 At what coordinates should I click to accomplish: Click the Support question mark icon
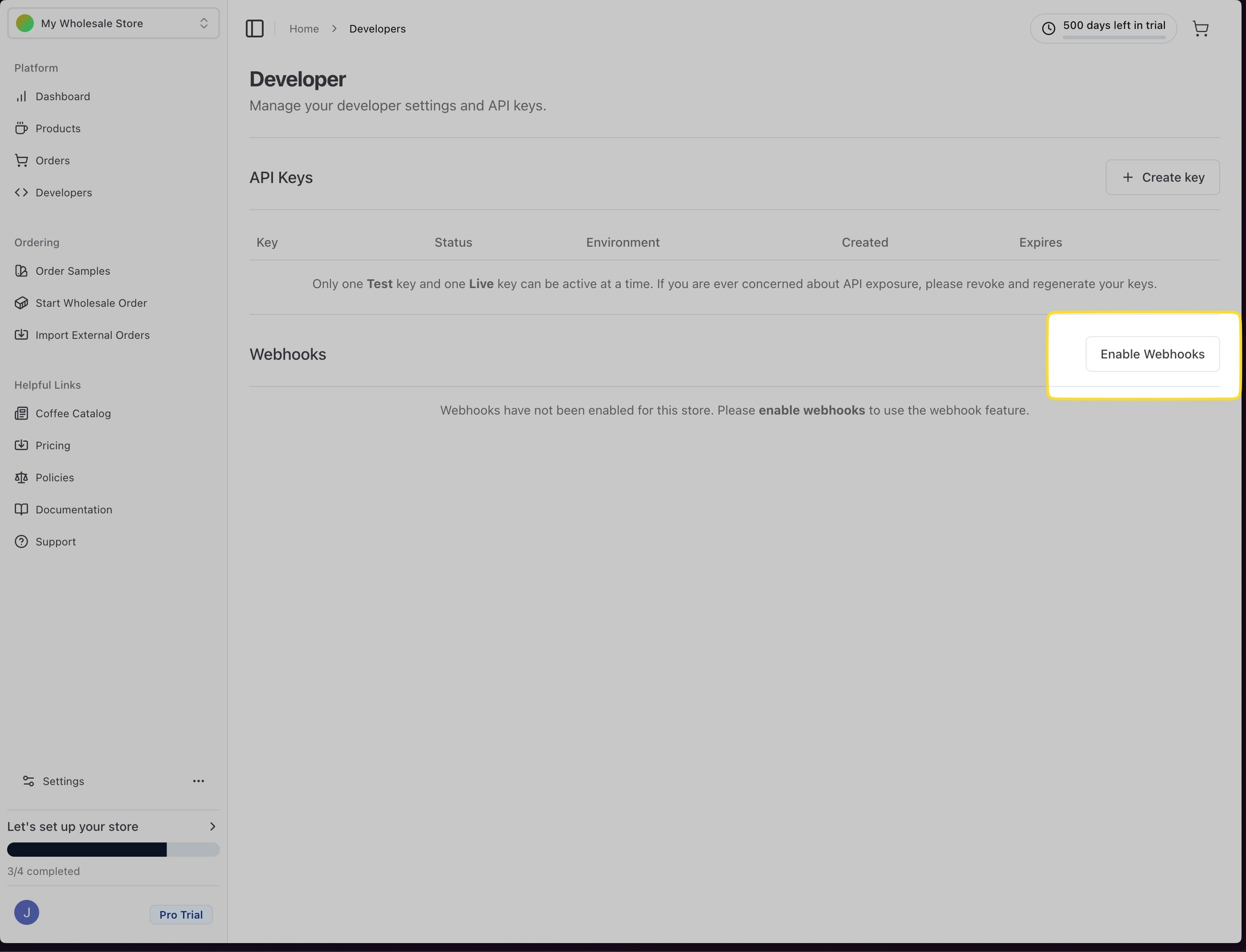(x=21, y=542)
